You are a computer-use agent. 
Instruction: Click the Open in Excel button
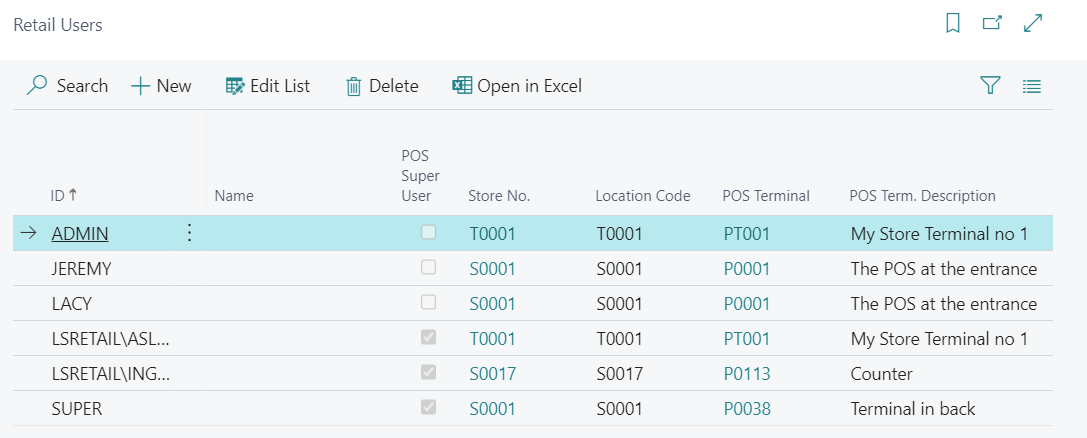tap(517, 86)
